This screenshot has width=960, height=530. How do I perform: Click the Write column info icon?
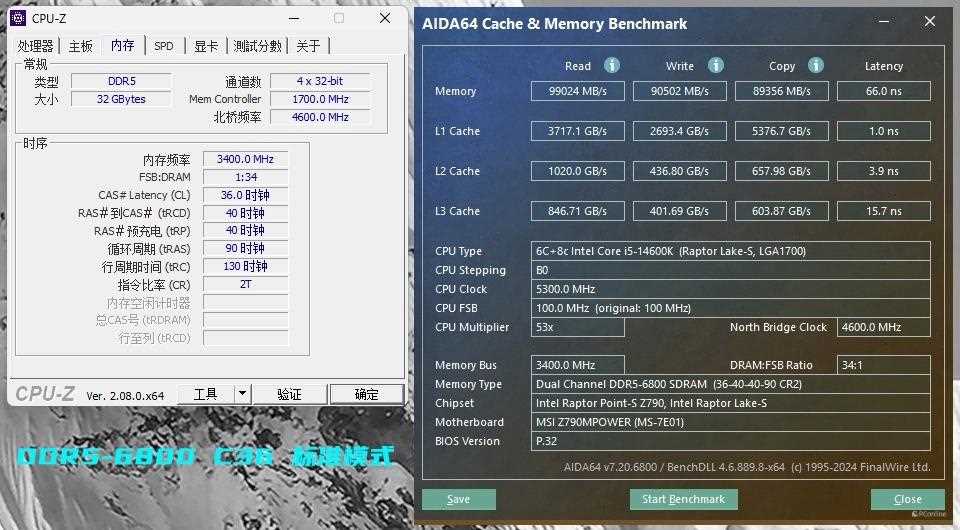(716, 65)
